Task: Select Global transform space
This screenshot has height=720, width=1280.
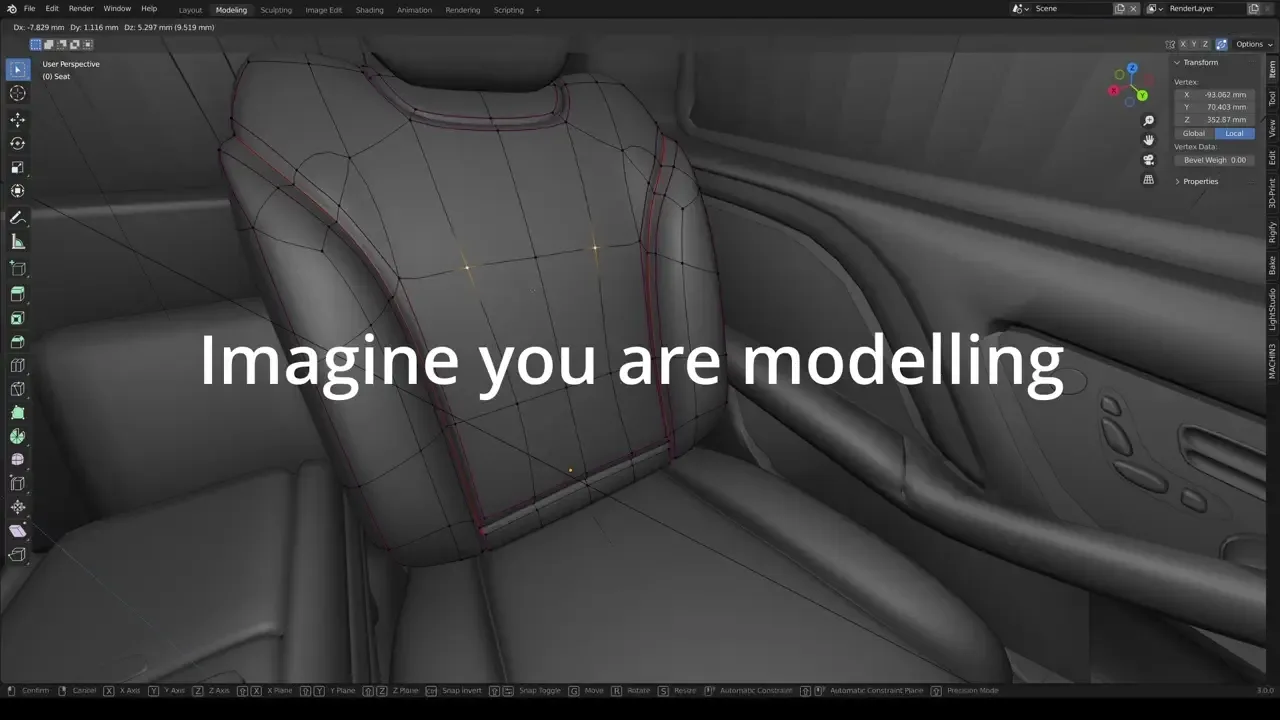Action: pos(1194,133)
